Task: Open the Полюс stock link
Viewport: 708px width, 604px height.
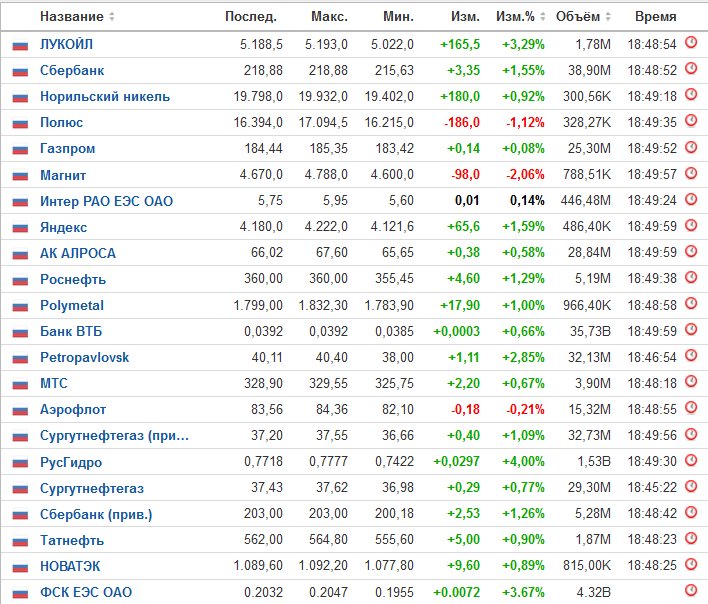Action: tap(61, 122)
